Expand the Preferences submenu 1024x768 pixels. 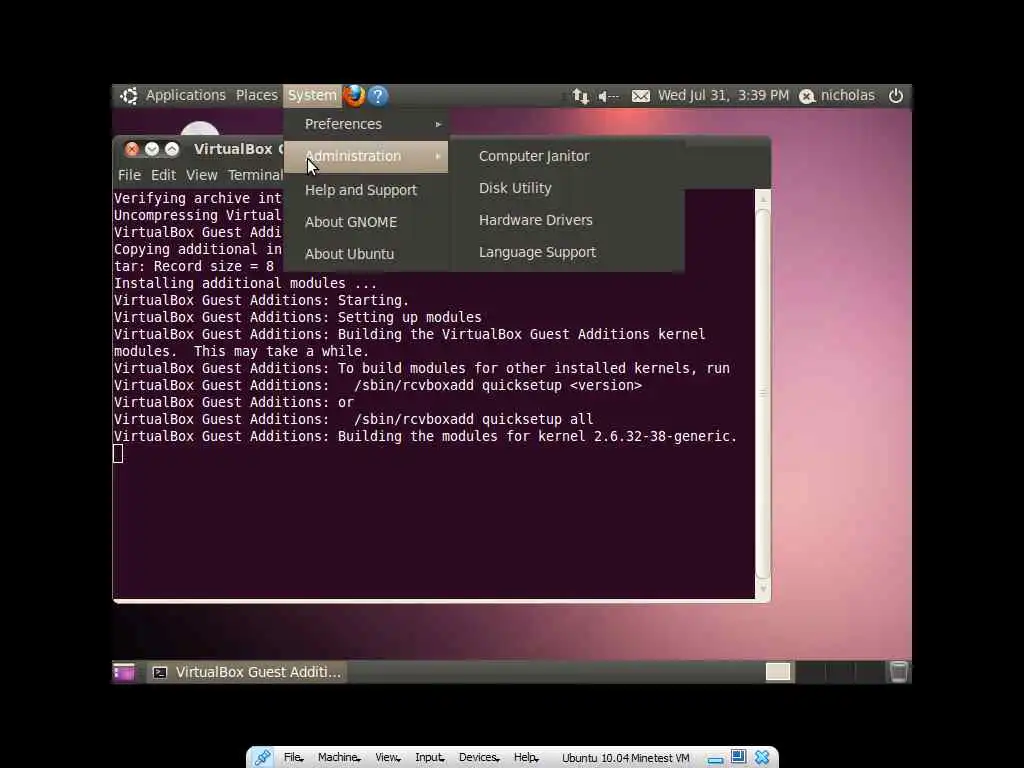[366, 124]
